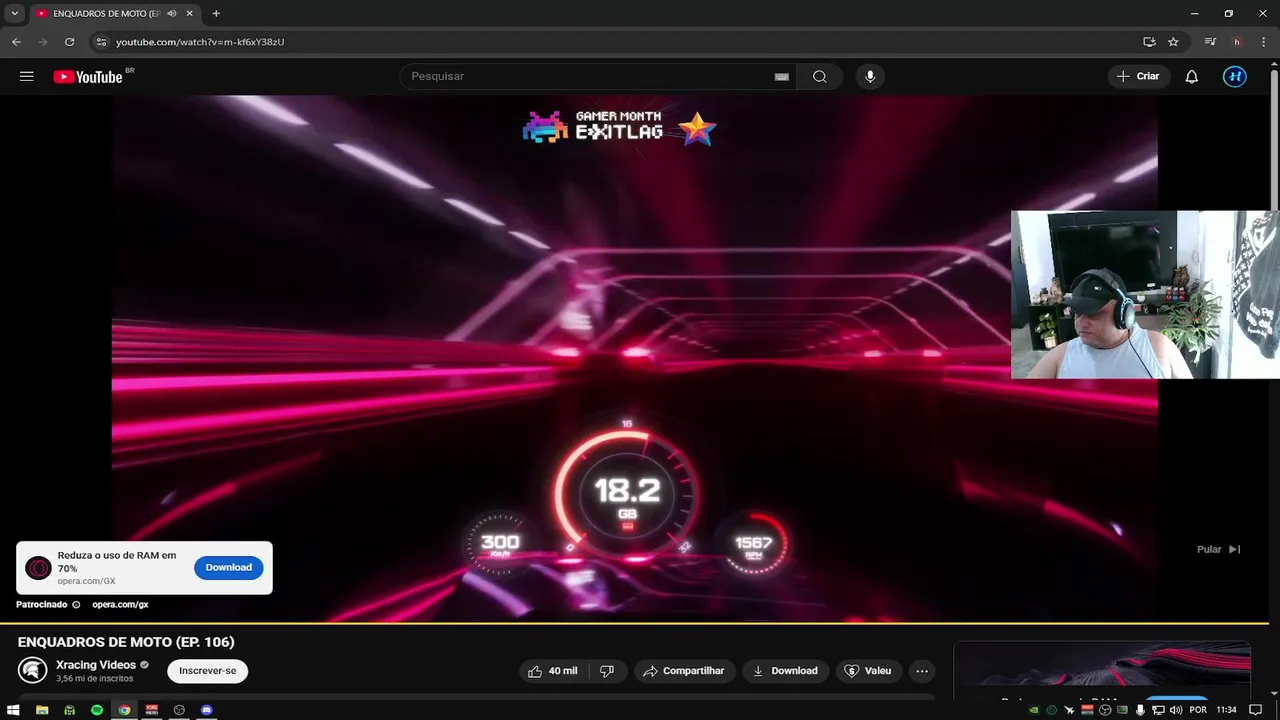Click the video Download button below player
Screen dimensions: 1280x720
pyautogui.click(x=785, y=671)
